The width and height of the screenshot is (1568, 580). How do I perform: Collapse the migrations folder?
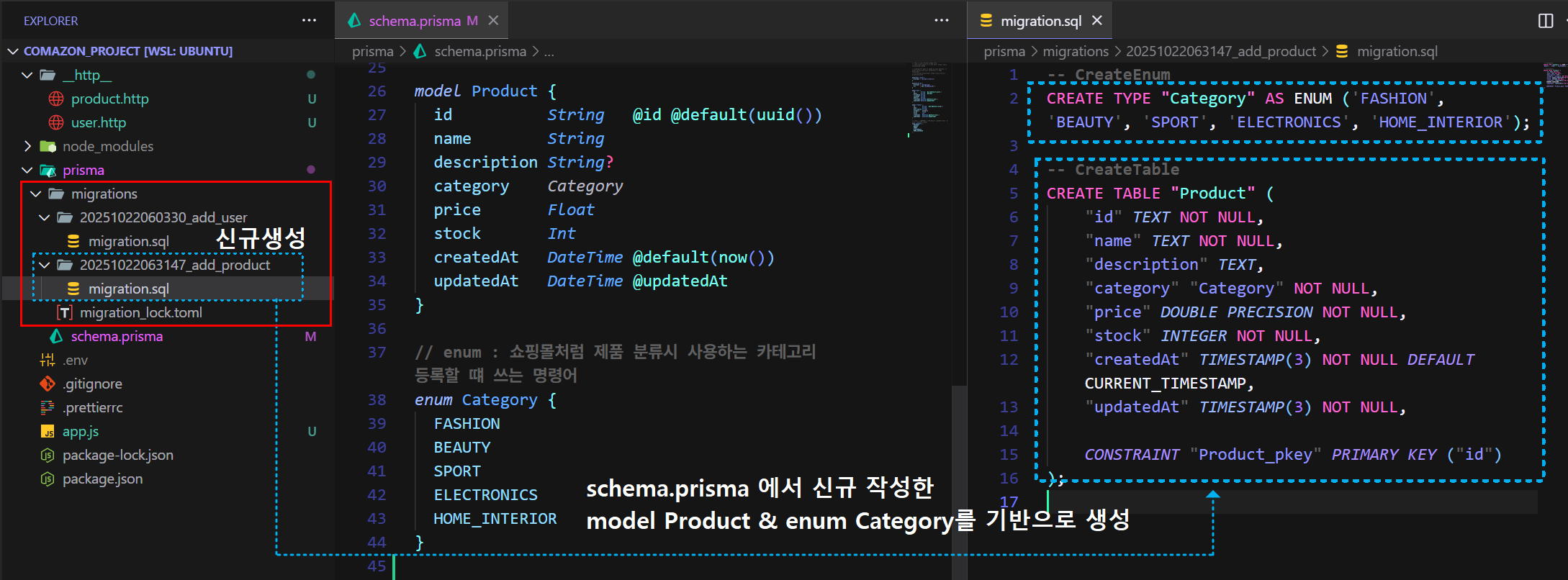[36, 194]
